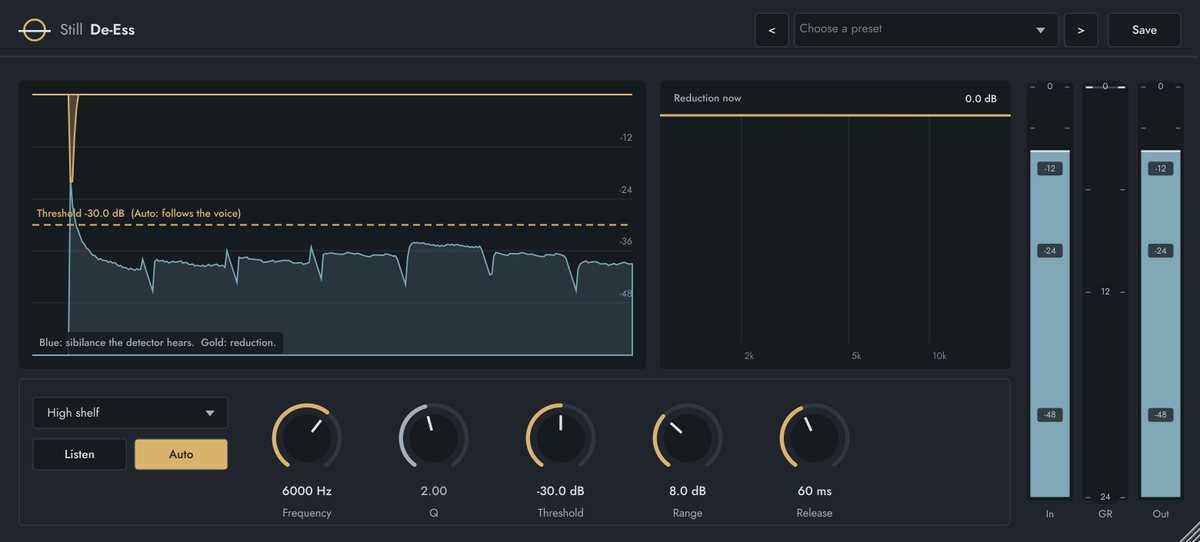Select the 8.0 dB range value
Screen dimensions: 1200x542
pos(687,491)
